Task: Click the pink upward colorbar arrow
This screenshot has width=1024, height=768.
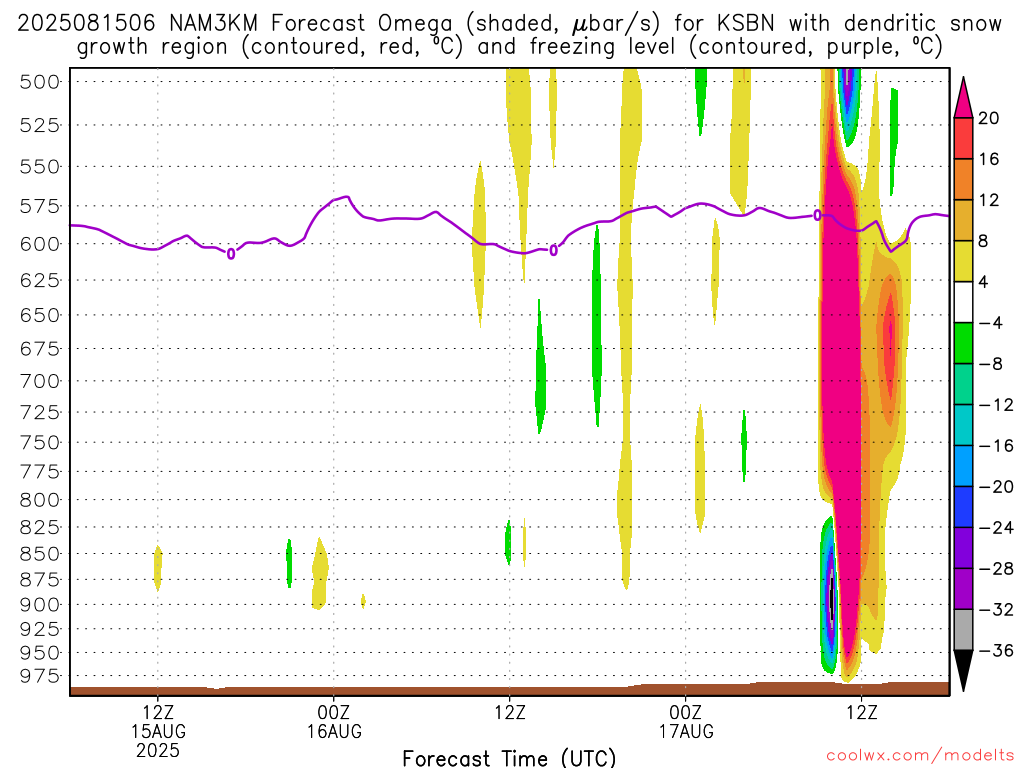Action: [963, 97]
